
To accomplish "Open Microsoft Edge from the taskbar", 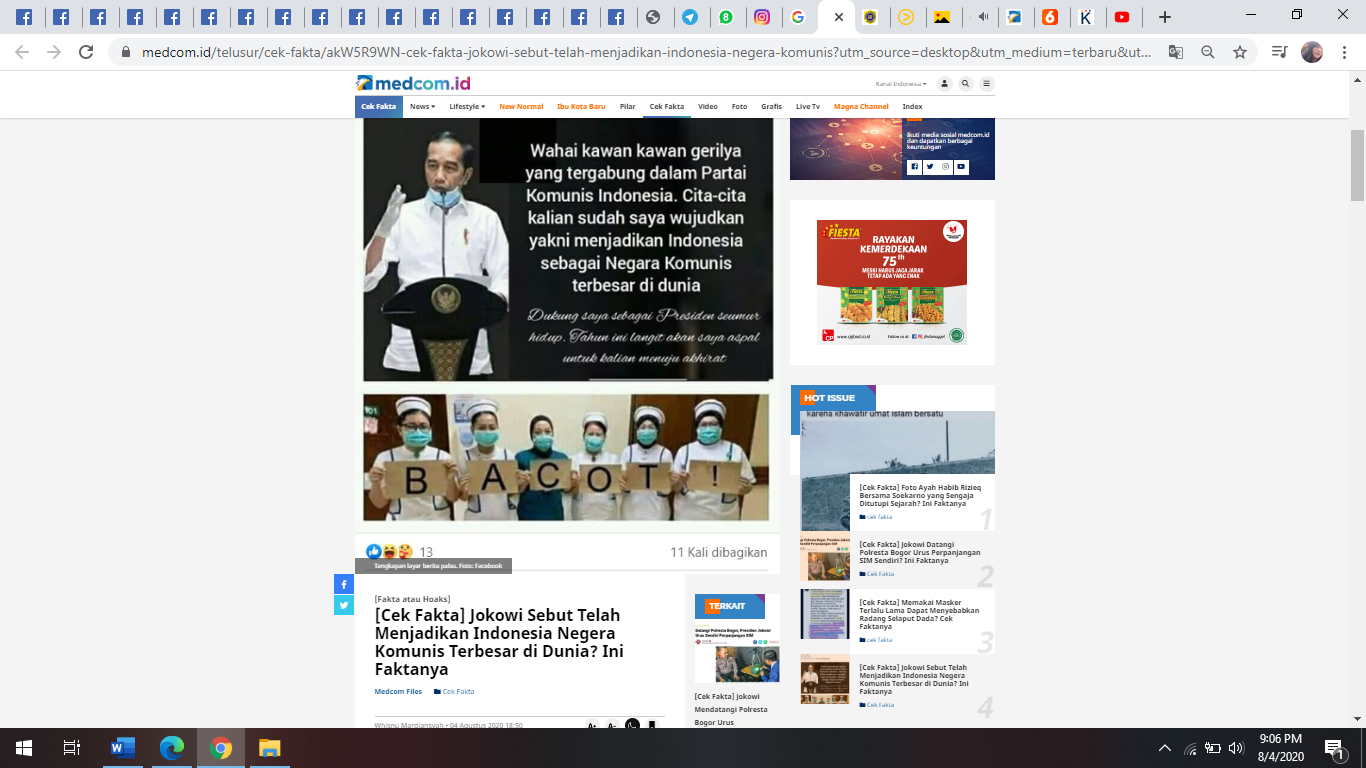I will tap(172, 747).
